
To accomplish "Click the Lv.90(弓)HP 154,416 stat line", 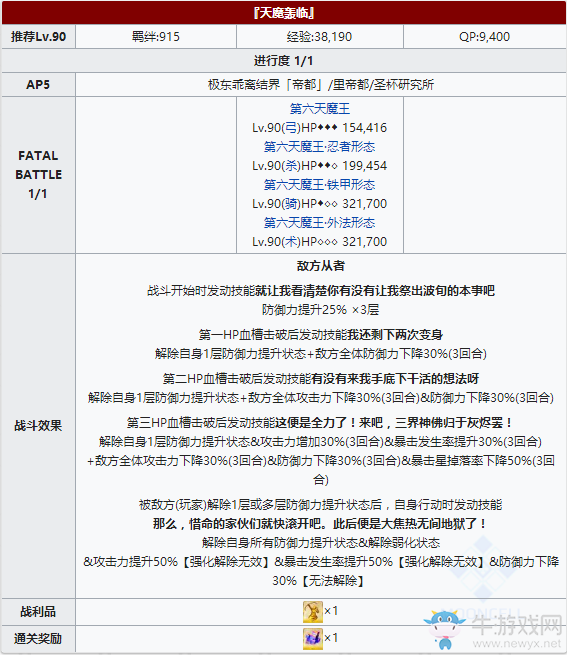I will (x=320, y=128).
